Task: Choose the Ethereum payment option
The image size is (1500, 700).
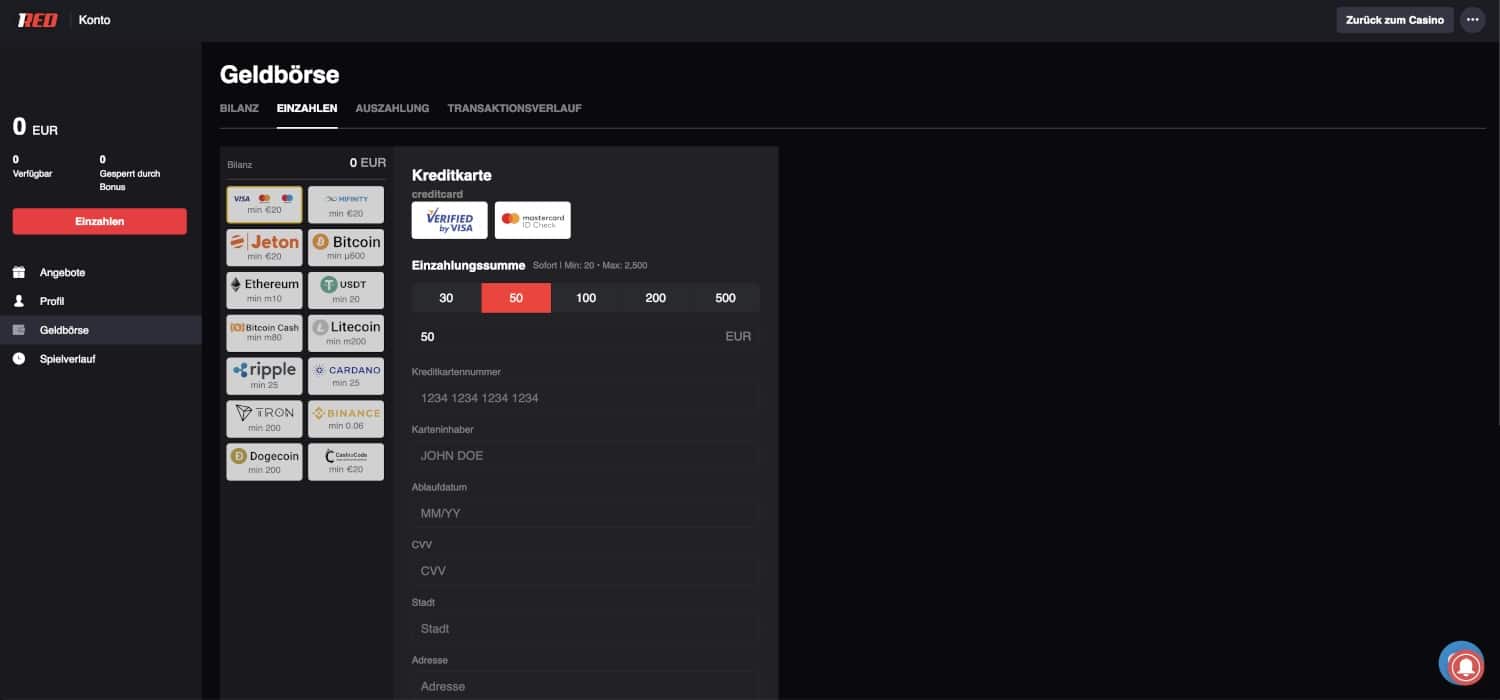Action: 264,290
